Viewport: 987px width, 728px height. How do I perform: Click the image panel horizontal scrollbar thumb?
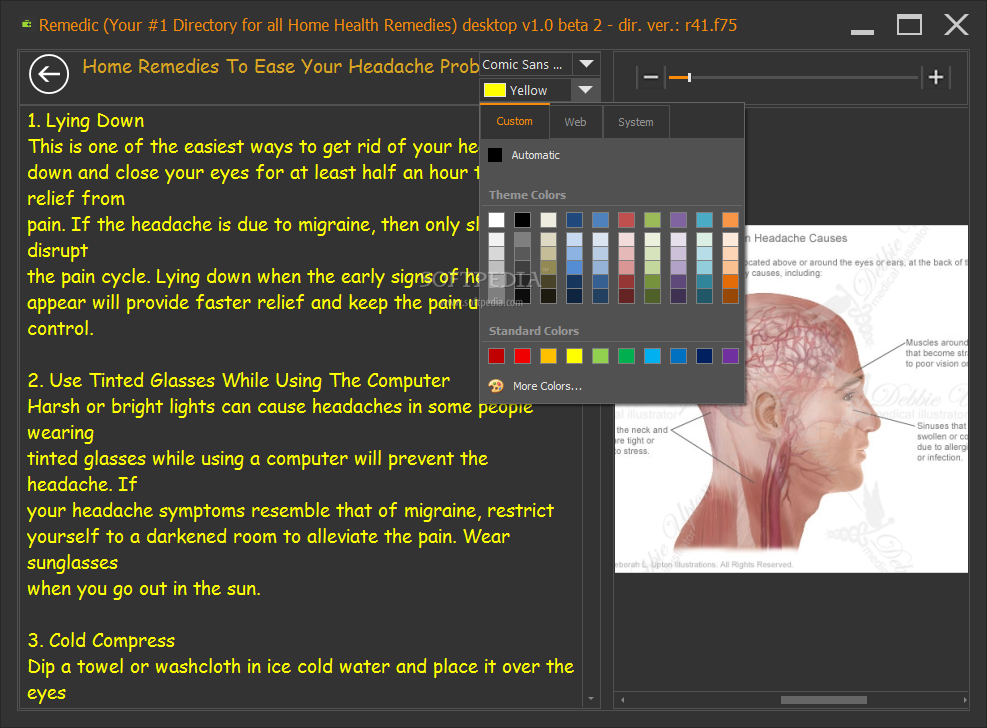pos(823,700)
